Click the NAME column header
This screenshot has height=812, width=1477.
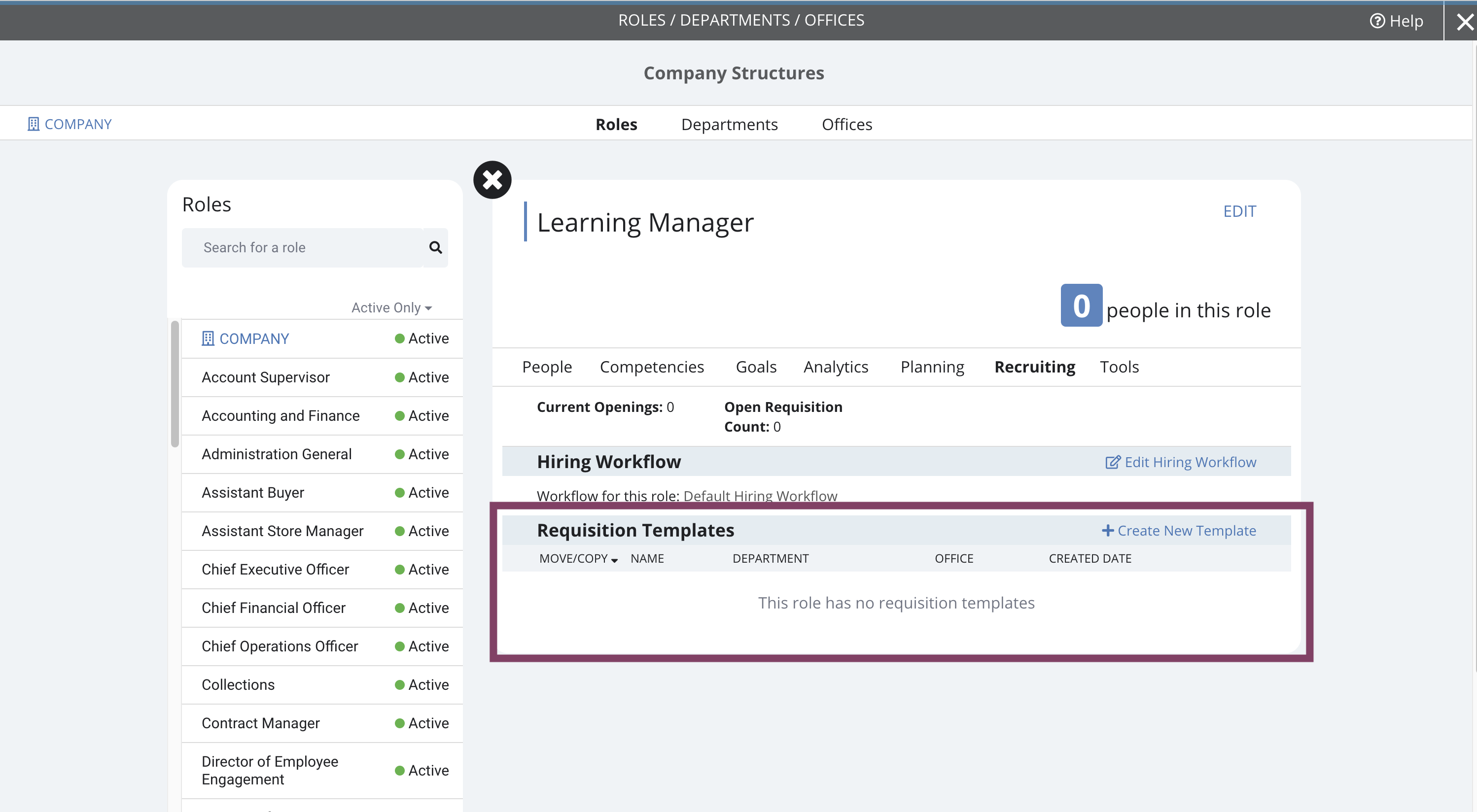647,559
